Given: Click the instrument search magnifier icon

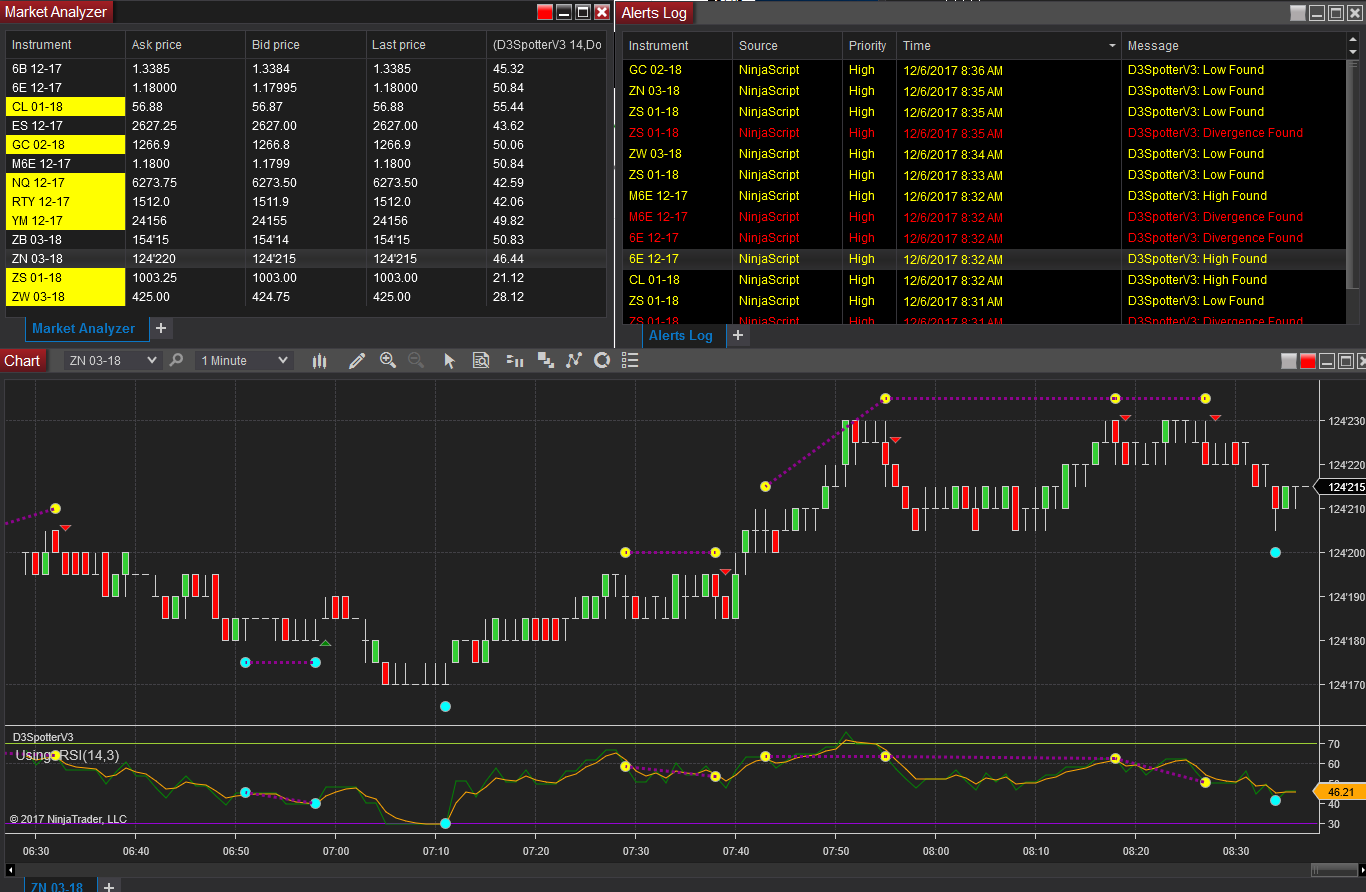Looking at the screenshot, I should coord(176,360).
